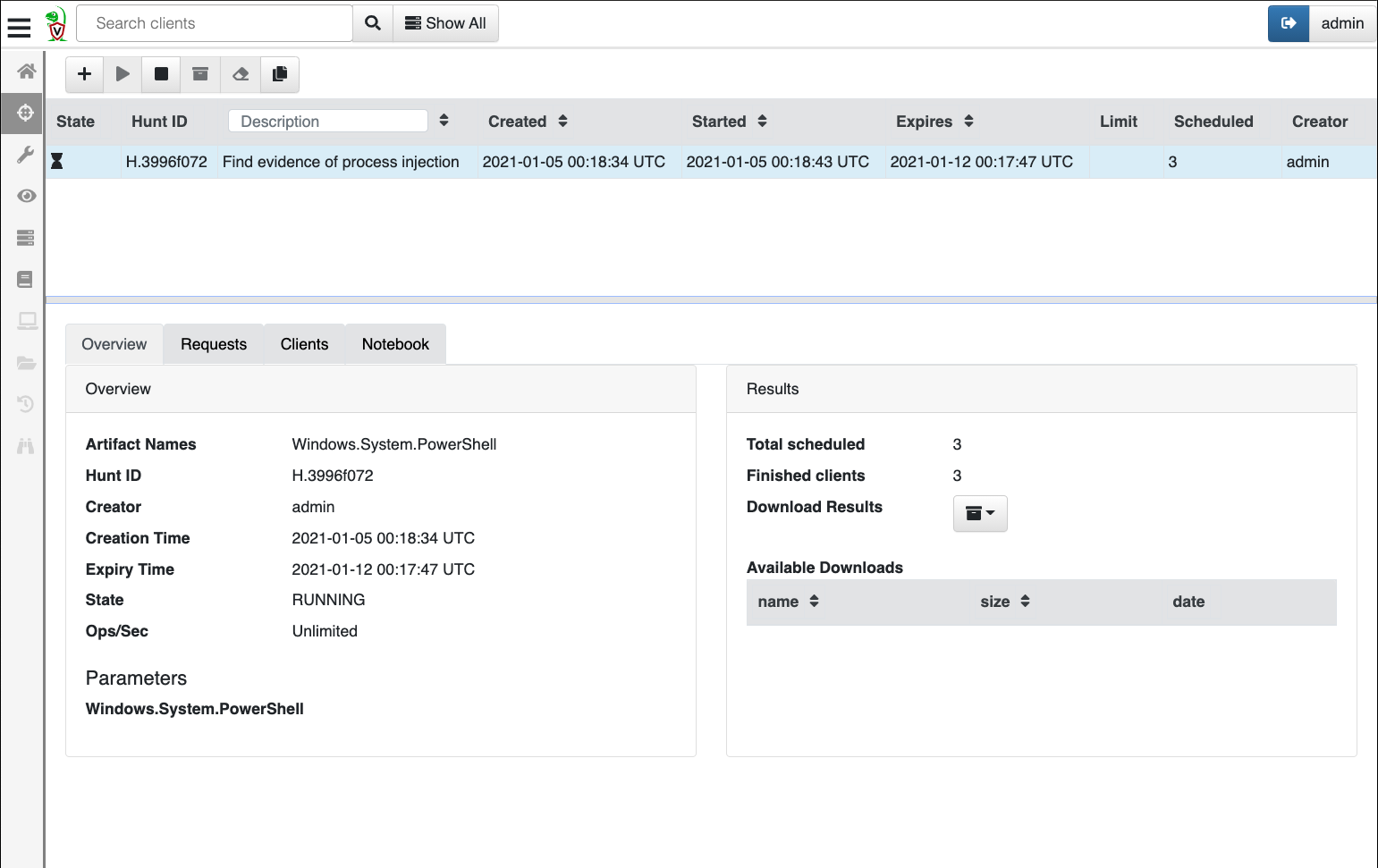This screenshot has width=1378, height=868.
Task: Sort hunts by Expires column
Action: (x=968, y=122)
